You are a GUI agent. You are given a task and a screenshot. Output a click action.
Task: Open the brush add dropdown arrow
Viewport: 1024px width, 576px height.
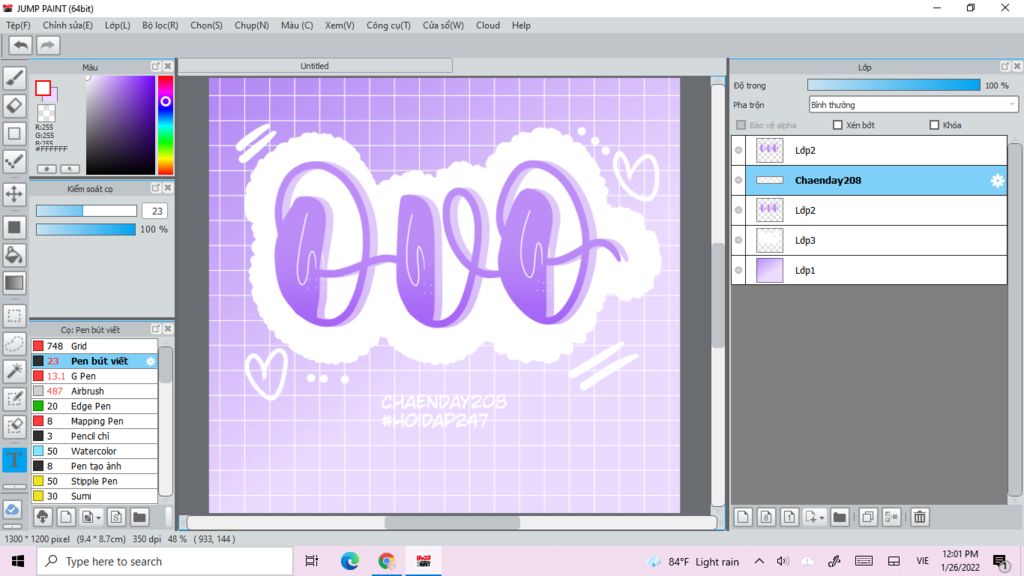coord(99,517)
